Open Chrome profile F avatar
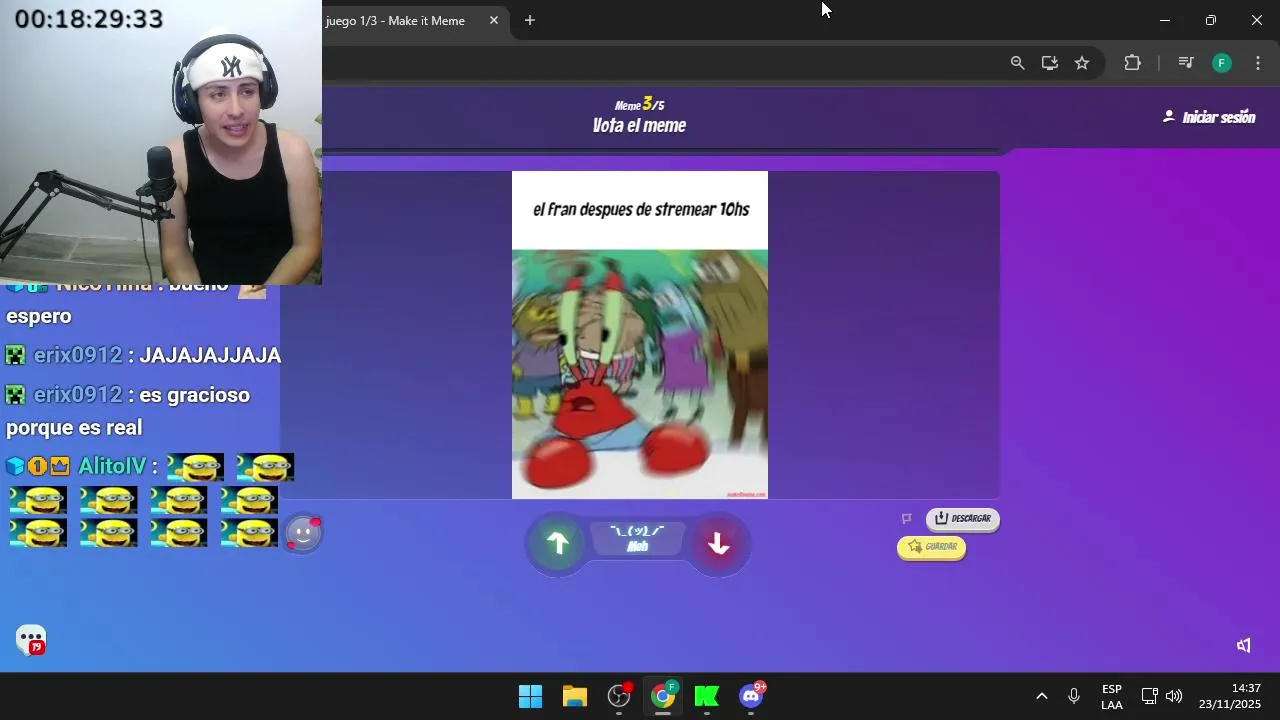Image resolution: width=1280 pixels, height=720 pixels. pos(1221,63)
